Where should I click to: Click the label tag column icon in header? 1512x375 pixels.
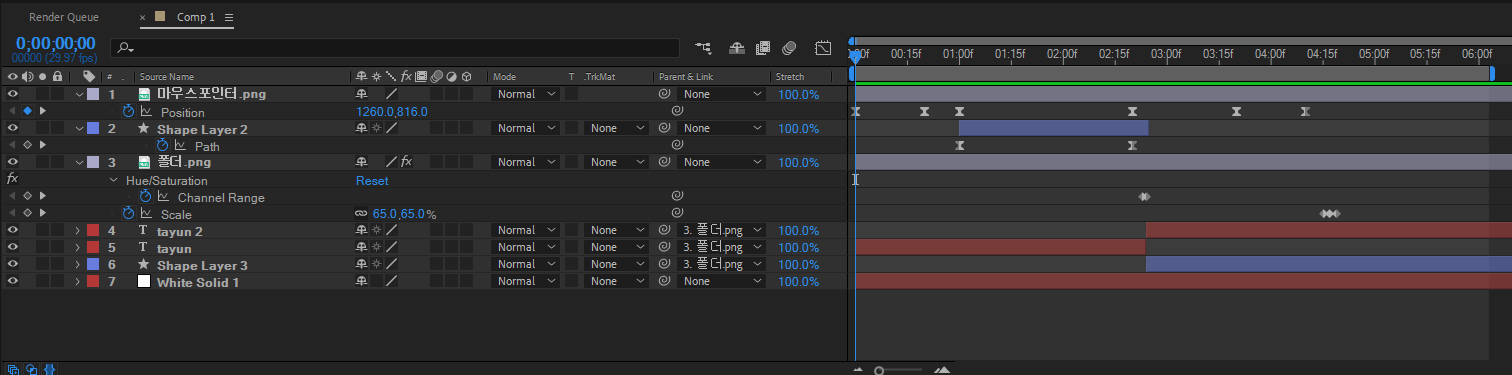tap(89, 76)
